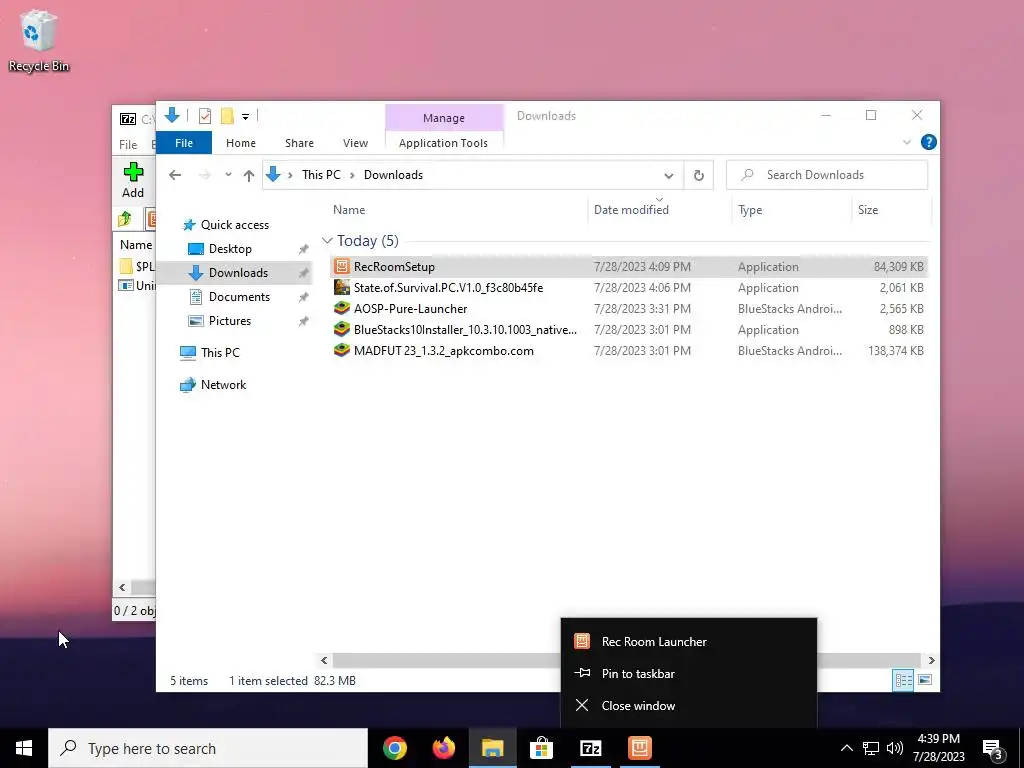This screenshot has width=1024, height=768.
Task: Open the Application Tools tab
Action: [443, 142]
